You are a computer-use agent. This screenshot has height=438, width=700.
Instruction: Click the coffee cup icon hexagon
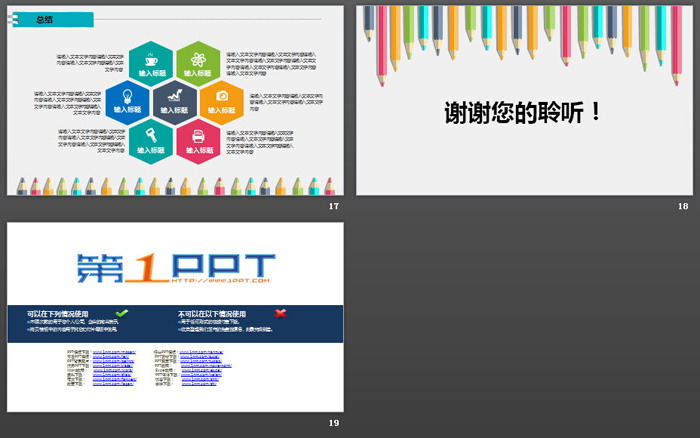(x=151, y=62)
